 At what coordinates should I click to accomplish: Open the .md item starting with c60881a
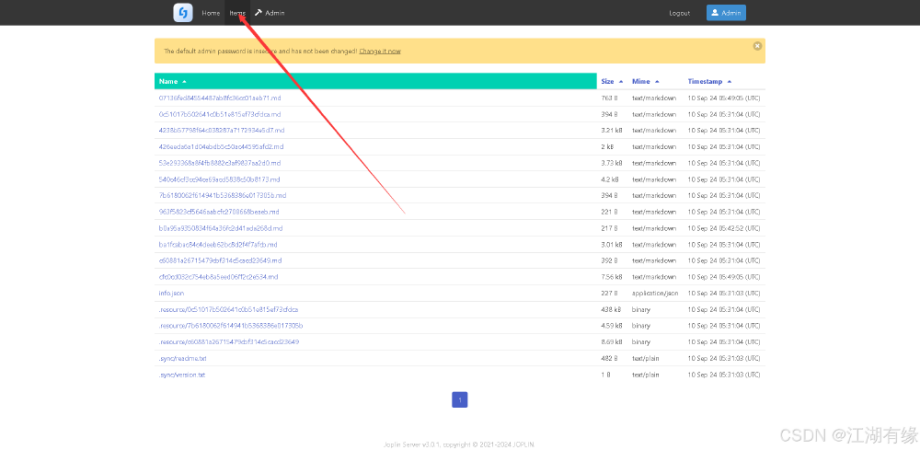[x=220, y=260]
